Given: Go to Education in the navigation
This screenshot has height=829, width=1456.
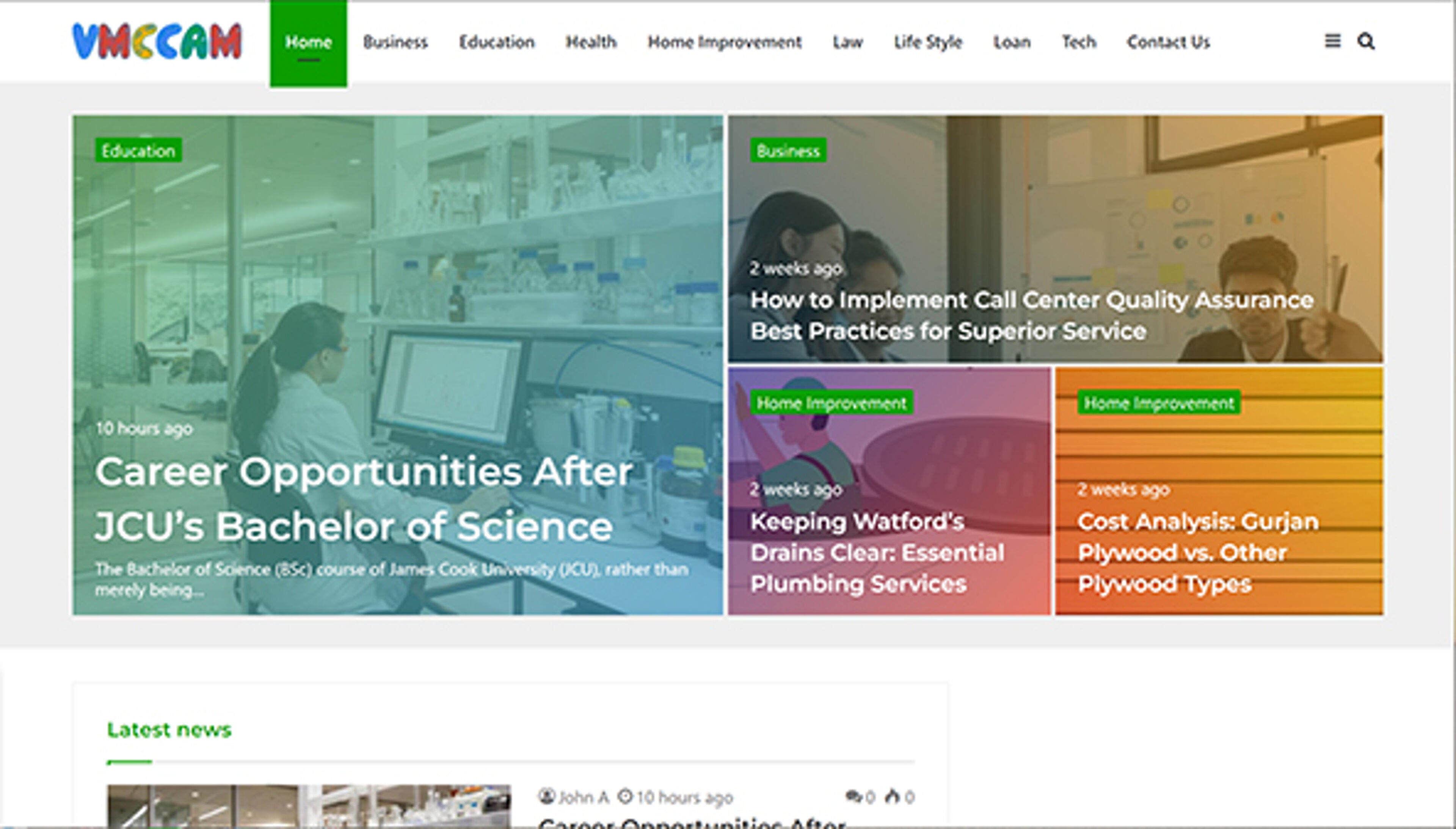Looking at the screenshot, I should (x=496, y=42).
